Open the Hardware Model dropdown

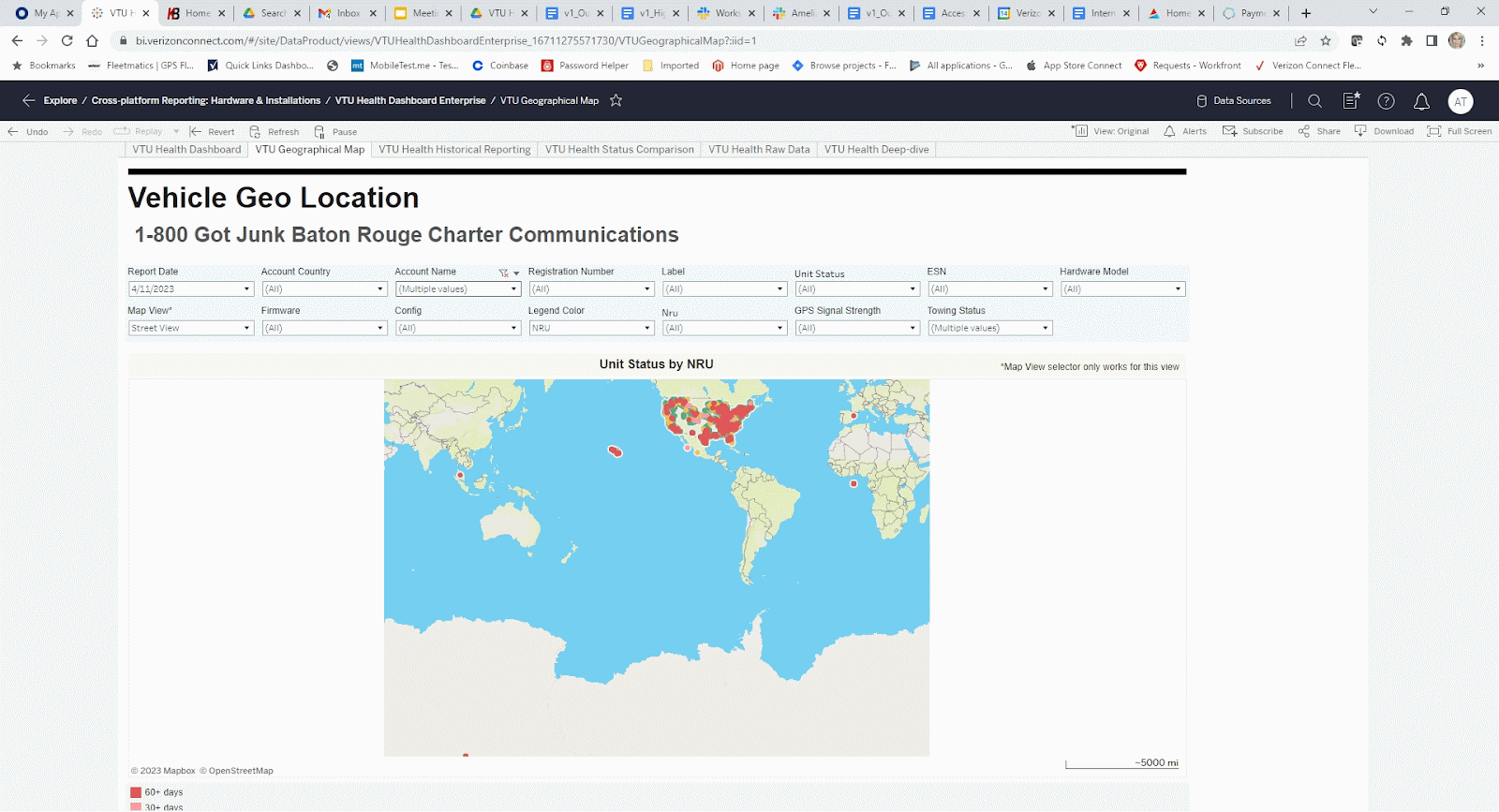click(x=1178, y=289)
